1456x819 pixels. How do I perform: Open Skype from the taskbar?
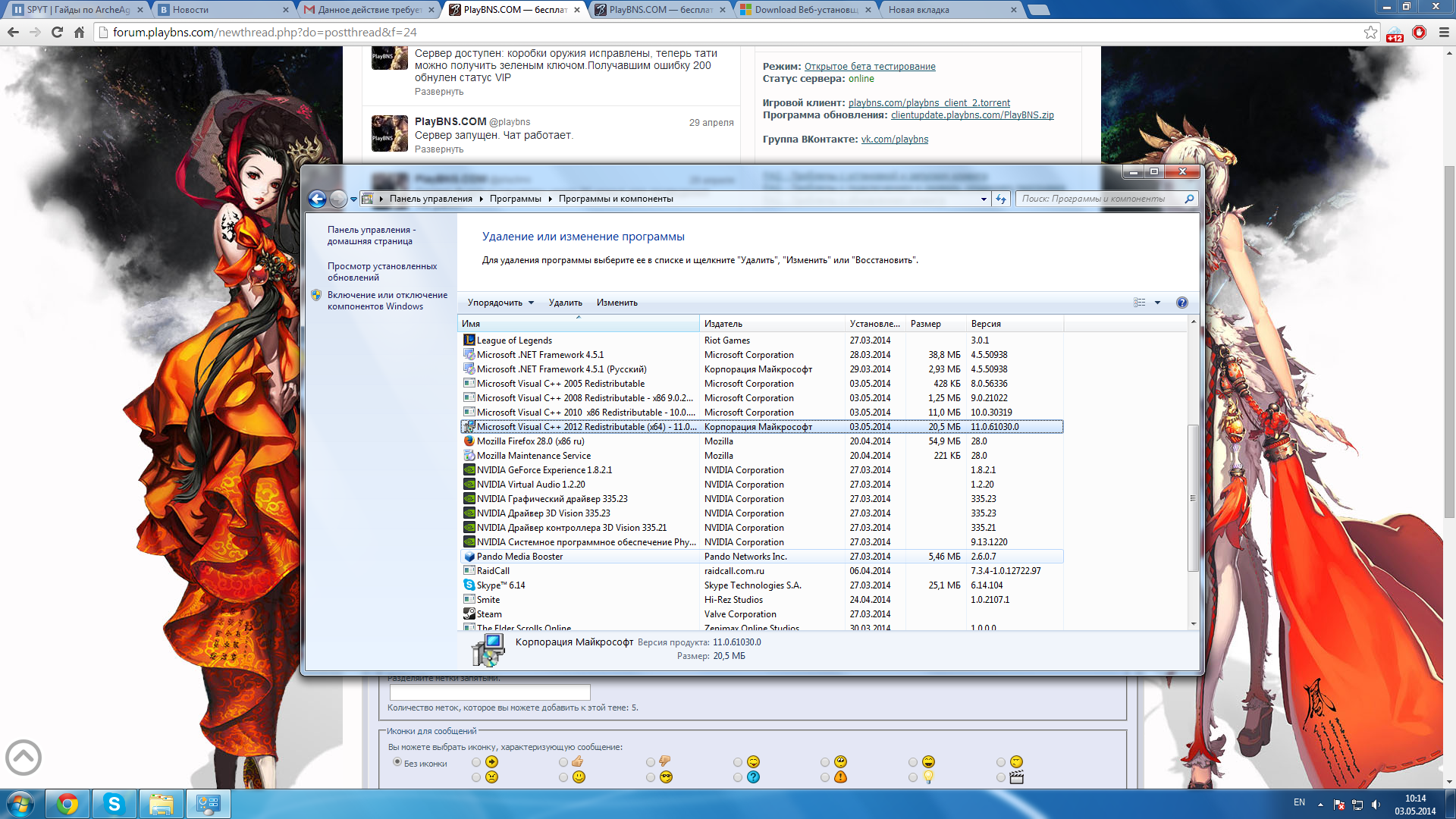tap(115, 804)
